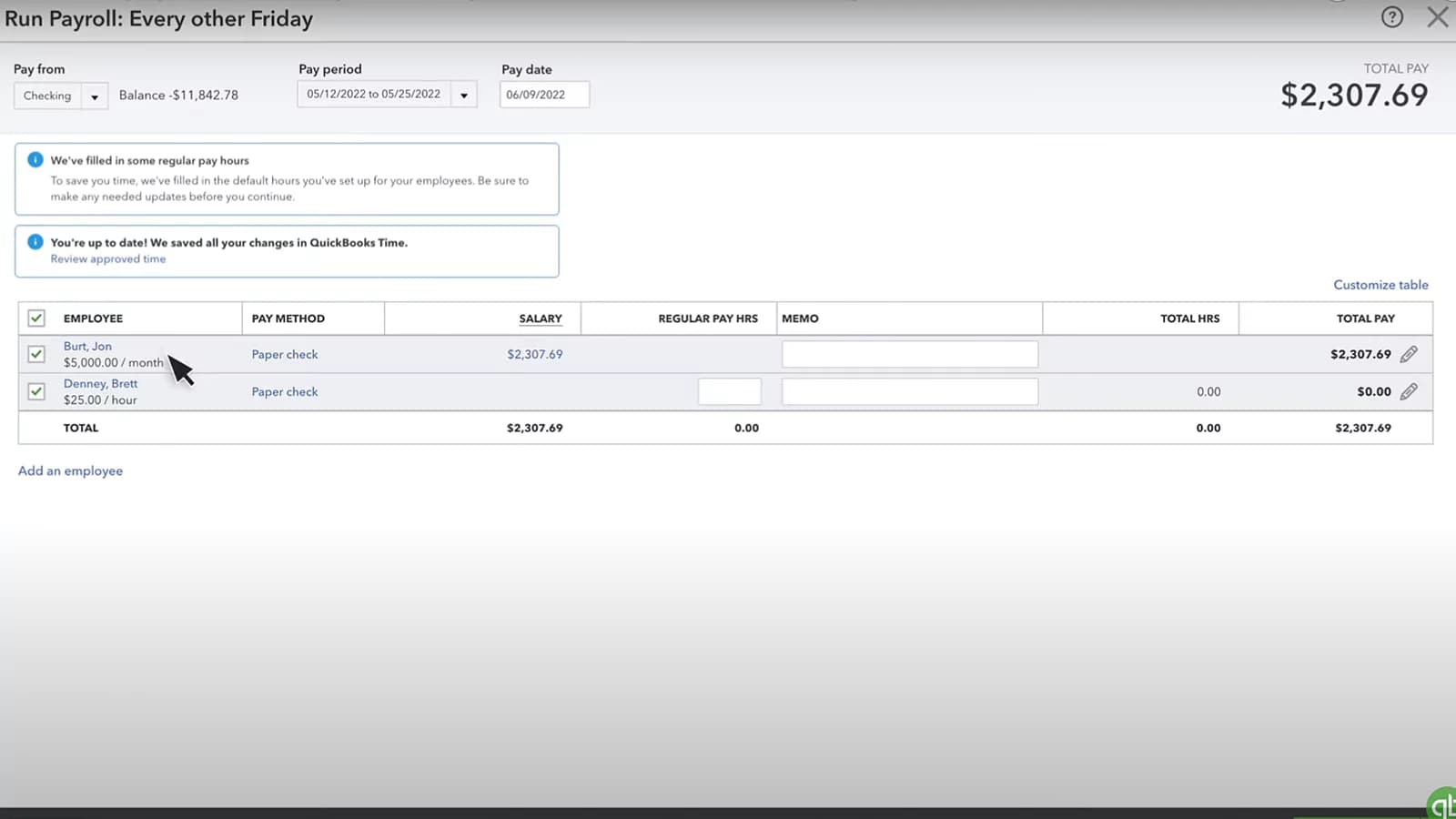This screenshot has height=819, width=1456.
Task: Click the PAY METHOD column header
Action: pyautogui.click(x=288, y=318)
